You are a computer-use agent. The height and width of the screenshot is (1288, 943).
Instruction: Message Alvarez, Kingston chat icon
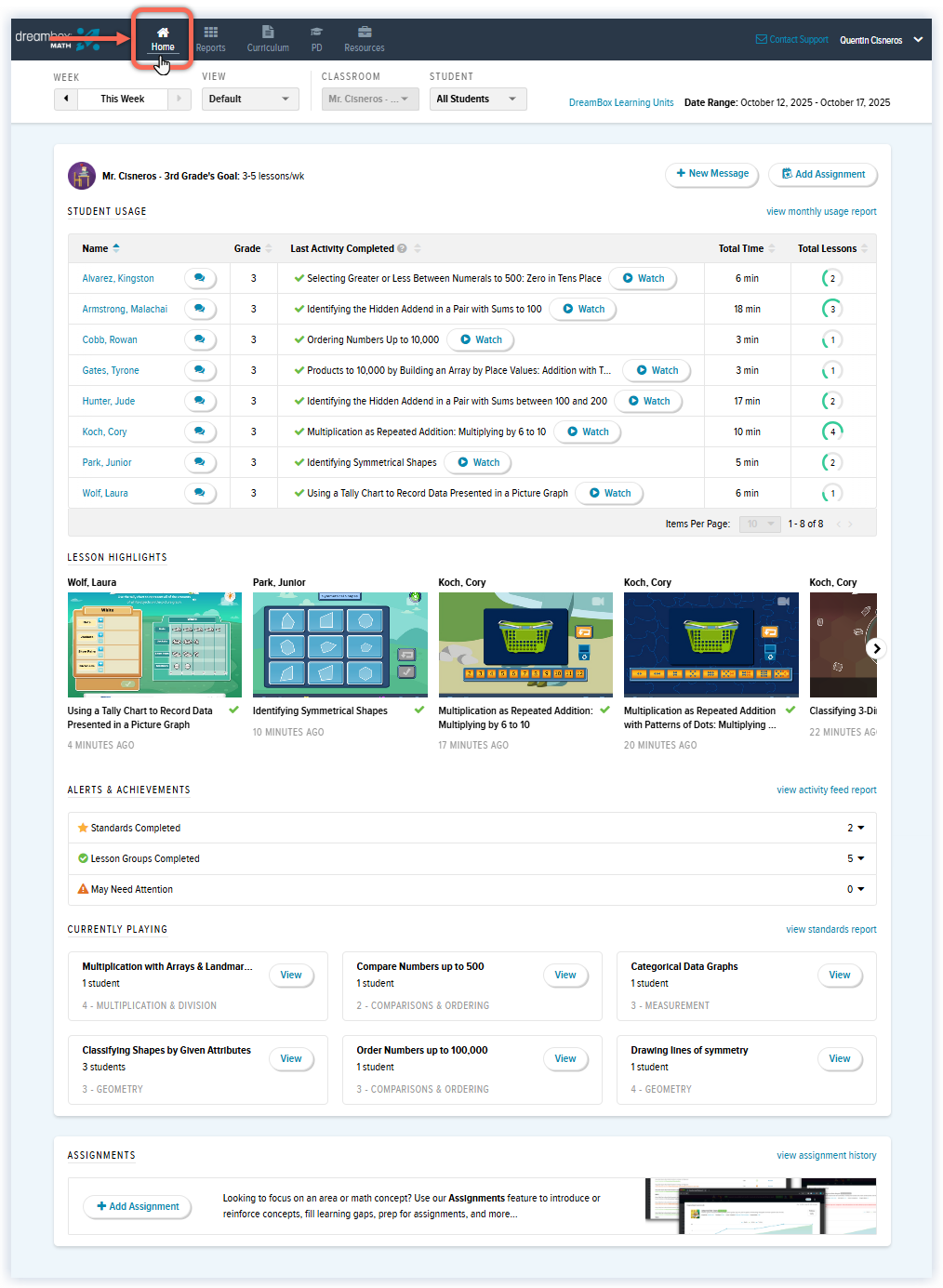200,278
